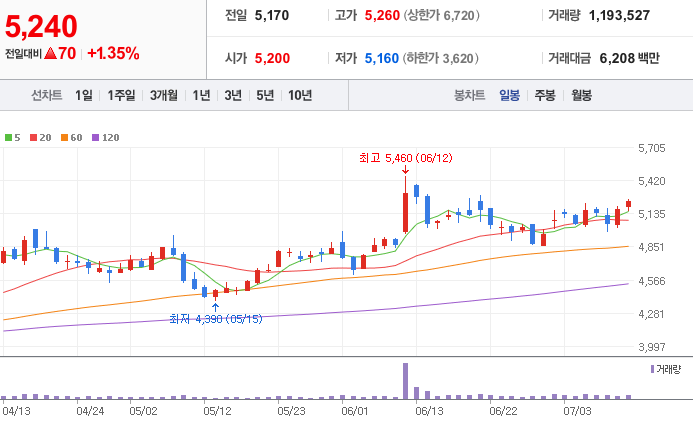693x435 pixels.
Task: Click the 선차트 label
Action: [x=46, y=95]
